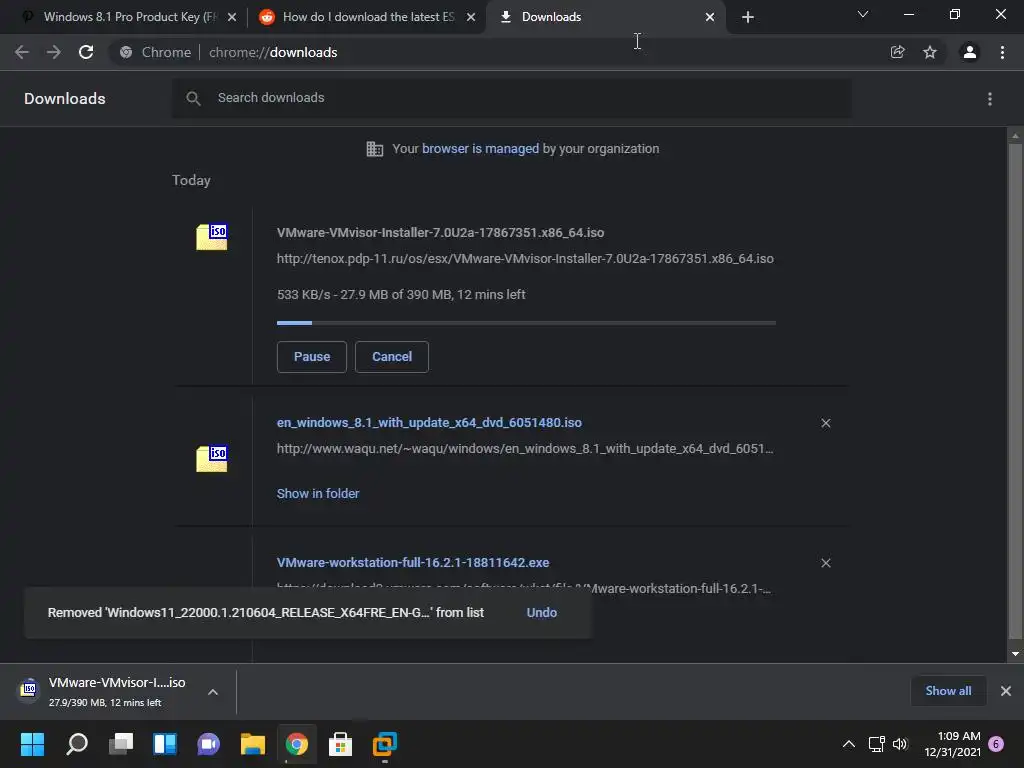This screenshot has width=1024, height=768.
Task: Click the volume speaker icon in tray
Action: [900, 744]
